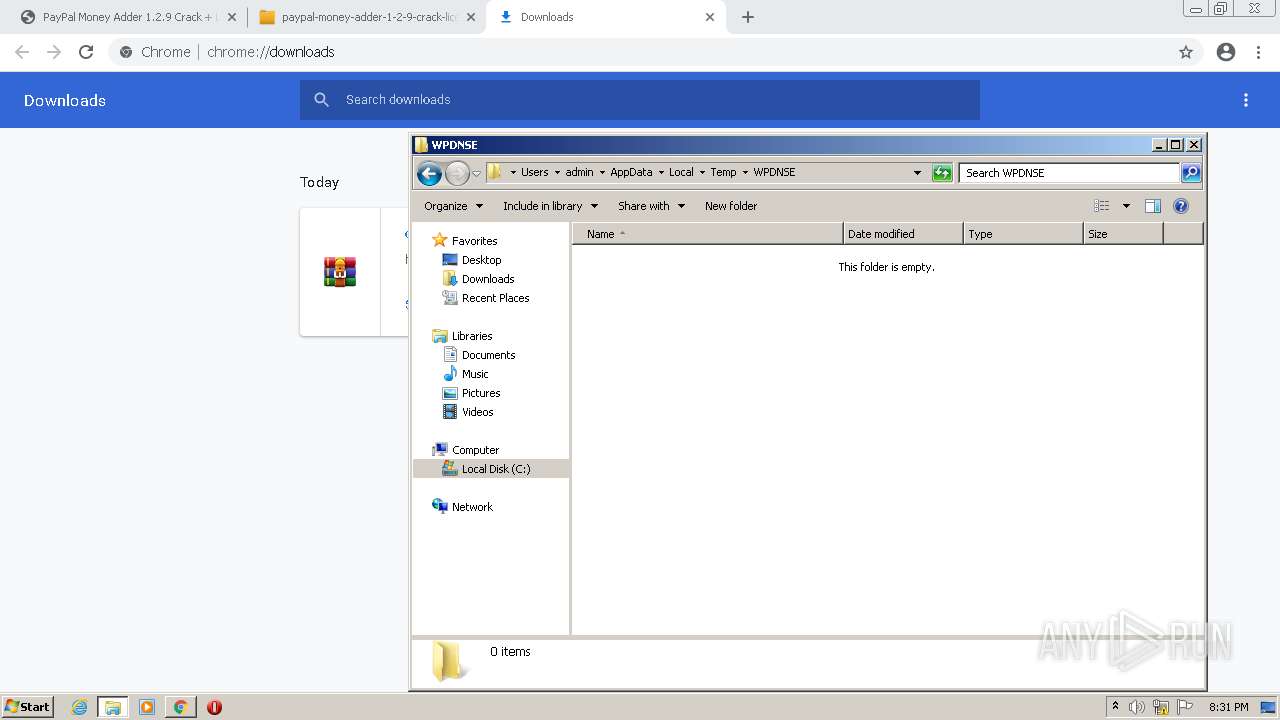Open a new Chrome tab
1280x720 pixels.
747,17
